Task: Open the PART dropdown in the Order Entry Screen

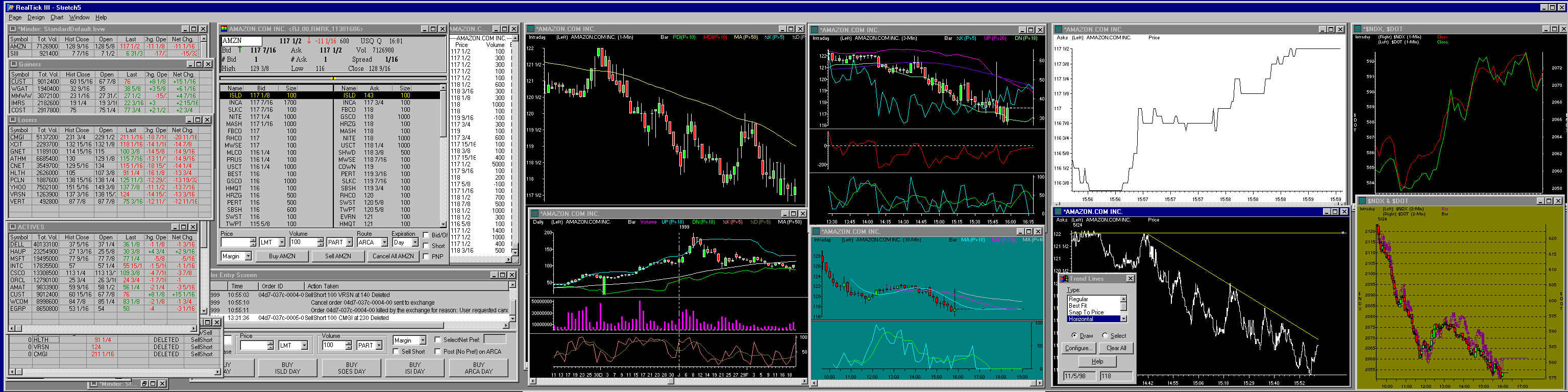Action: click(379, 345)
